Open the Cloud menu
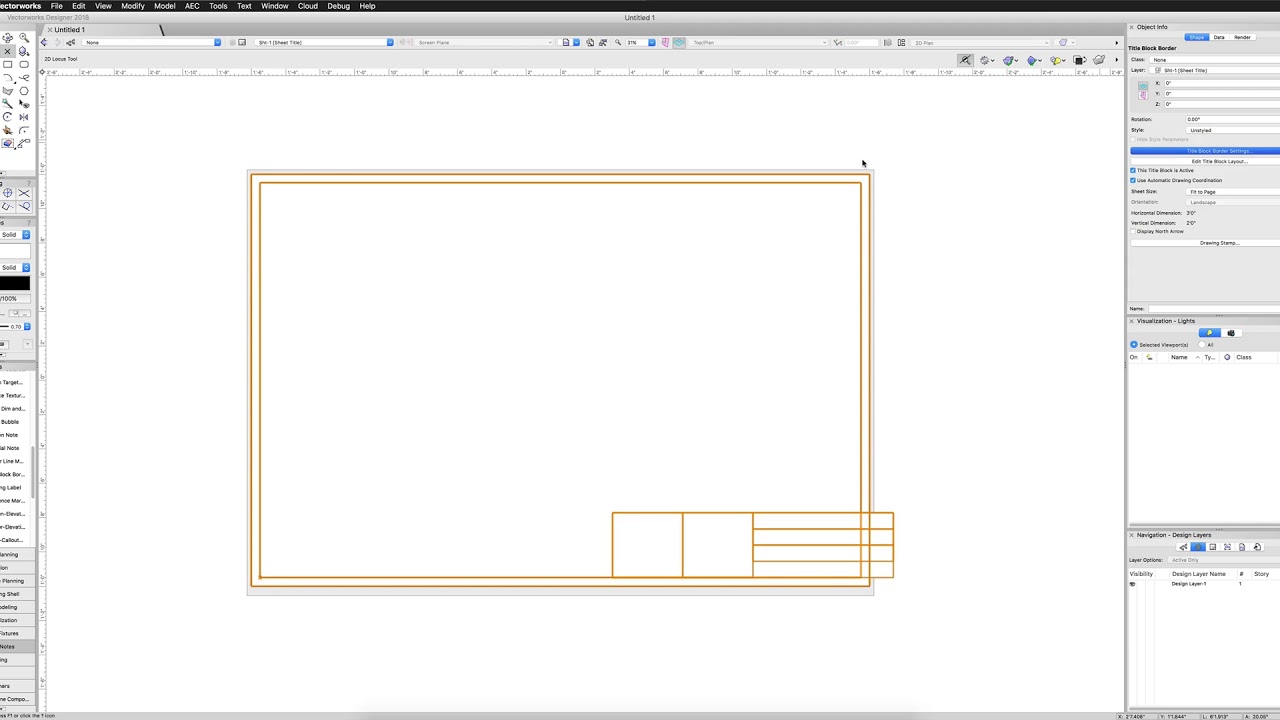 308,6
